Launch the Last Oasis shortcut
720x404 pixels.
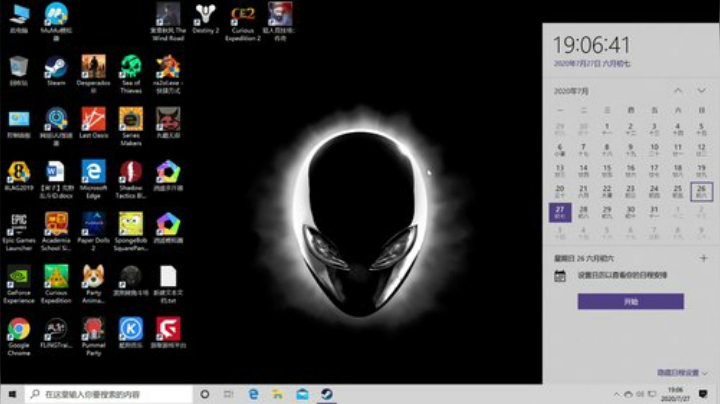pos(93,123)
